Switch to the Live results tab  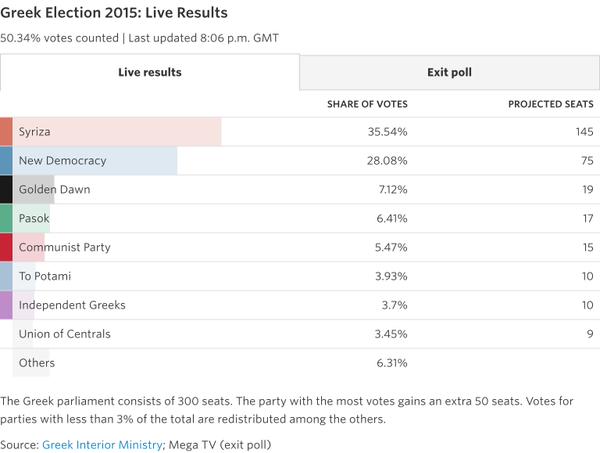[150, 73]
